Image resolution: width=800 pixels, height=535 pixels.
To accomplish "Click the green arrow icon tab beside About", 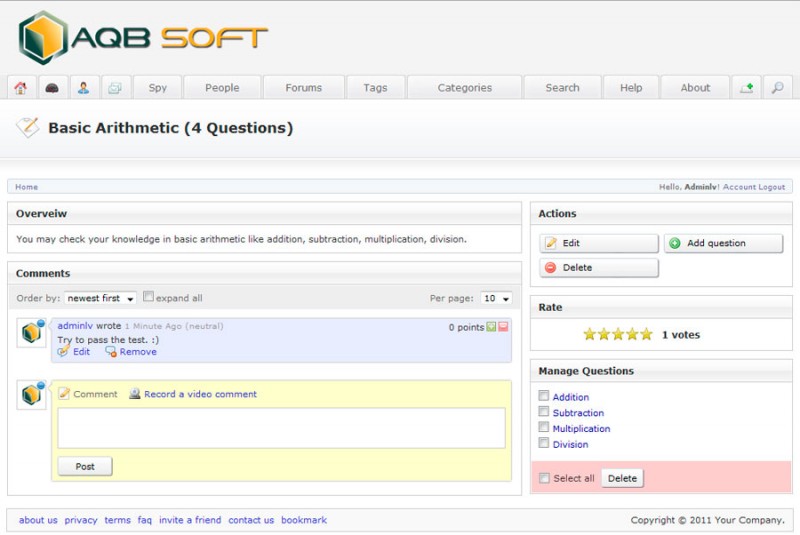I will click(746, 88).
